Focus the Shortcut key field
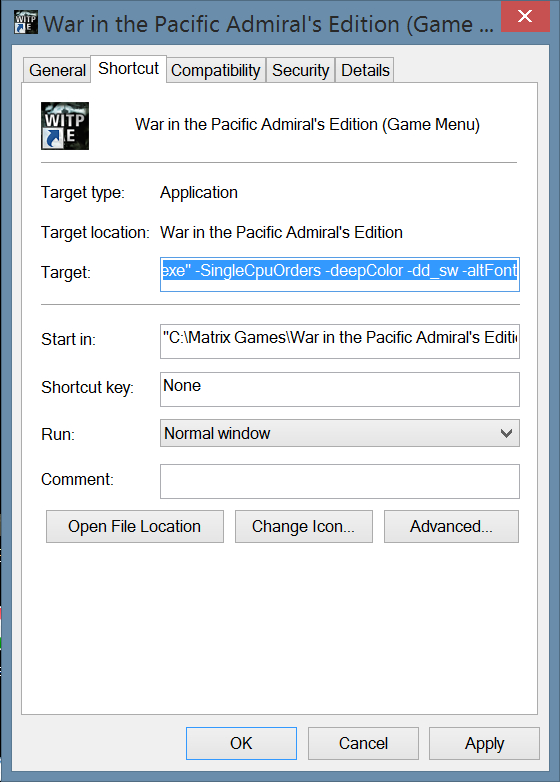This screenshot has height=782, width=560. [340, 389]
